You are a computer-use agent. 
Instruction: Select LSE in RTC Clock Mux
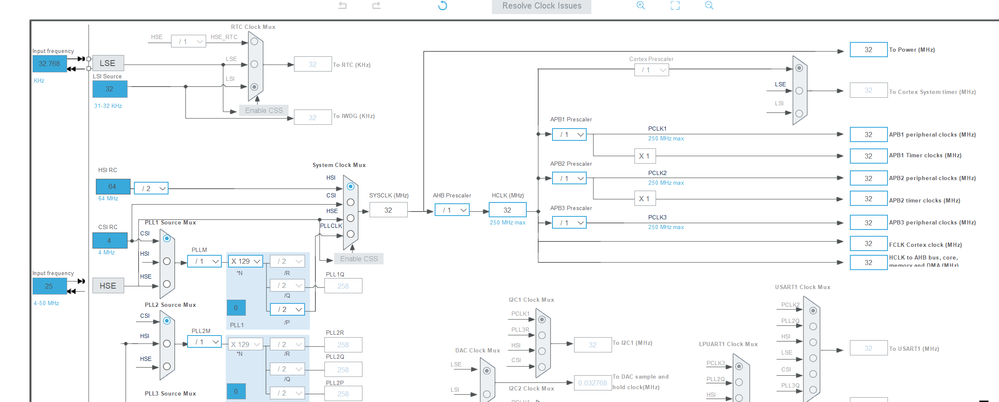tap(254, 64)
